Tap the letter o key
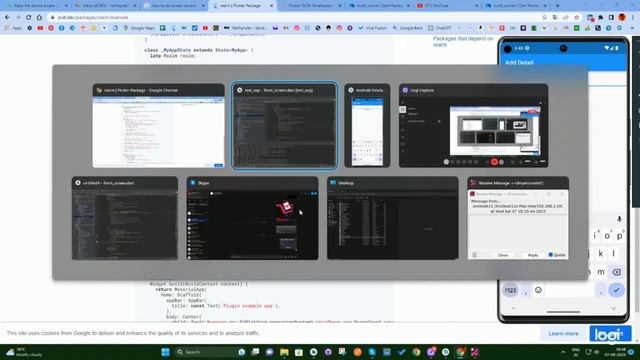640x360 pixels. click(607, 236)
